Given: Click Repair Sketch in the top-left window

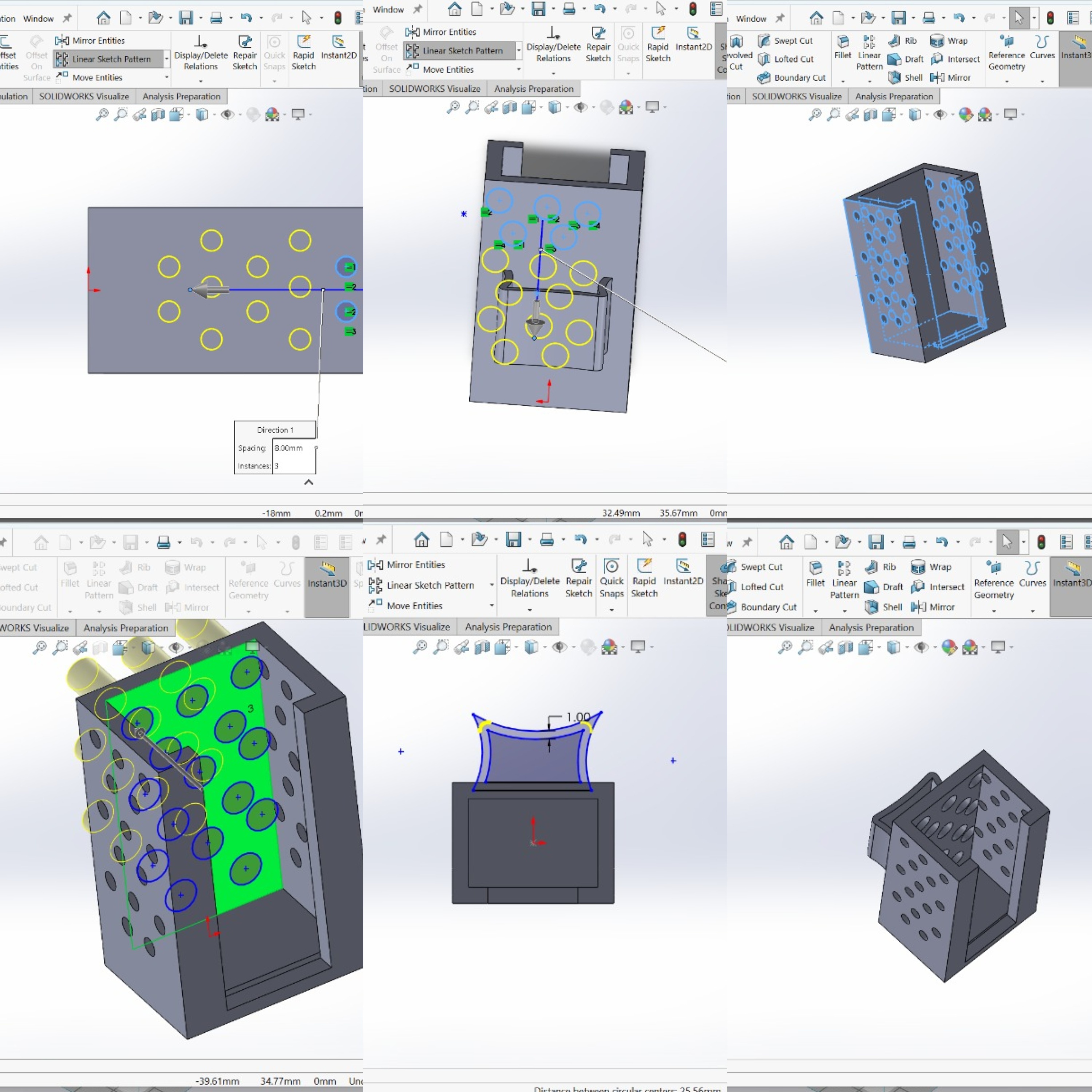Looking at the screenshot, I should coord(245,53).
